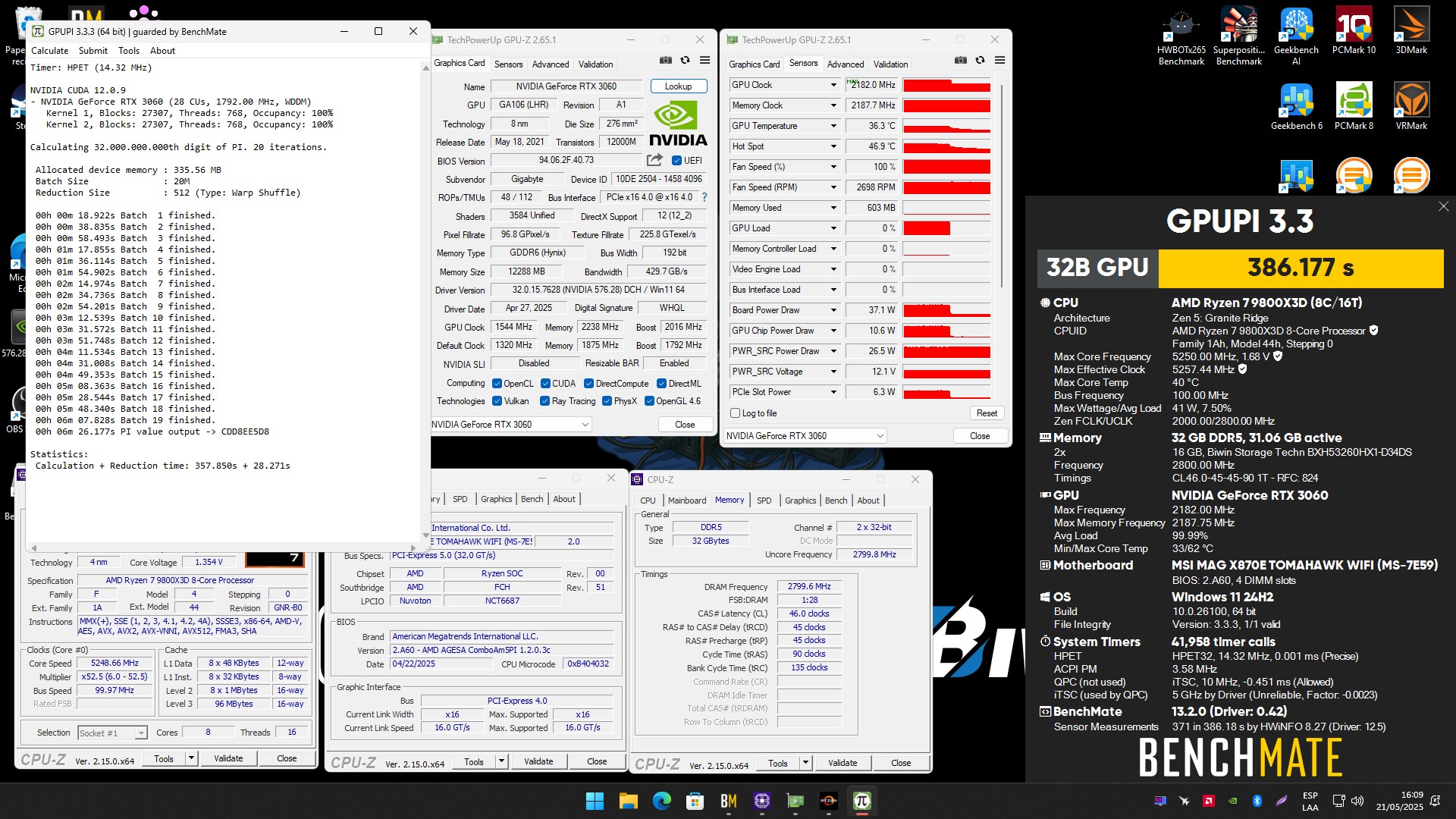Click the Bus Interface question mark icon
Screen dimensions: 1456x819
[x=704, y=197]
